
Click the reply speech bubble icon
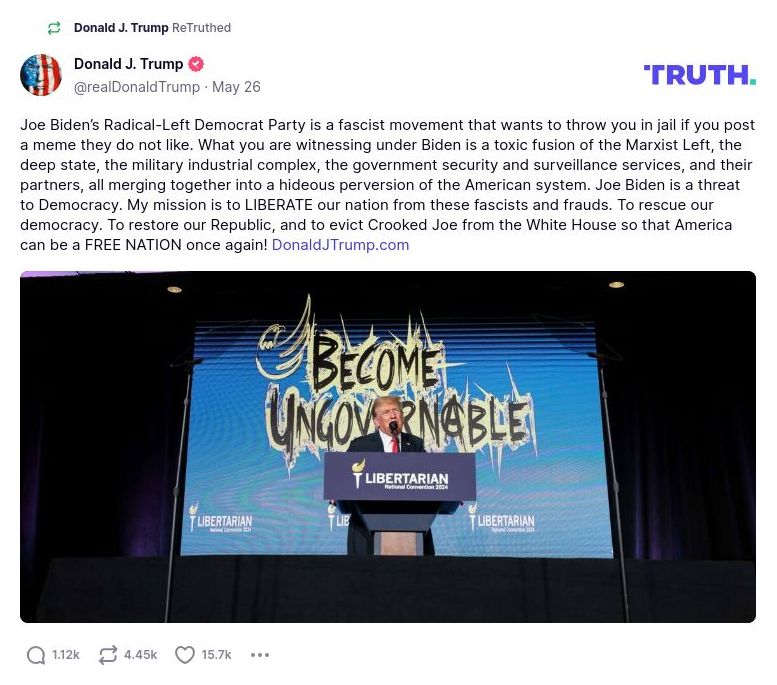[36, 655]
